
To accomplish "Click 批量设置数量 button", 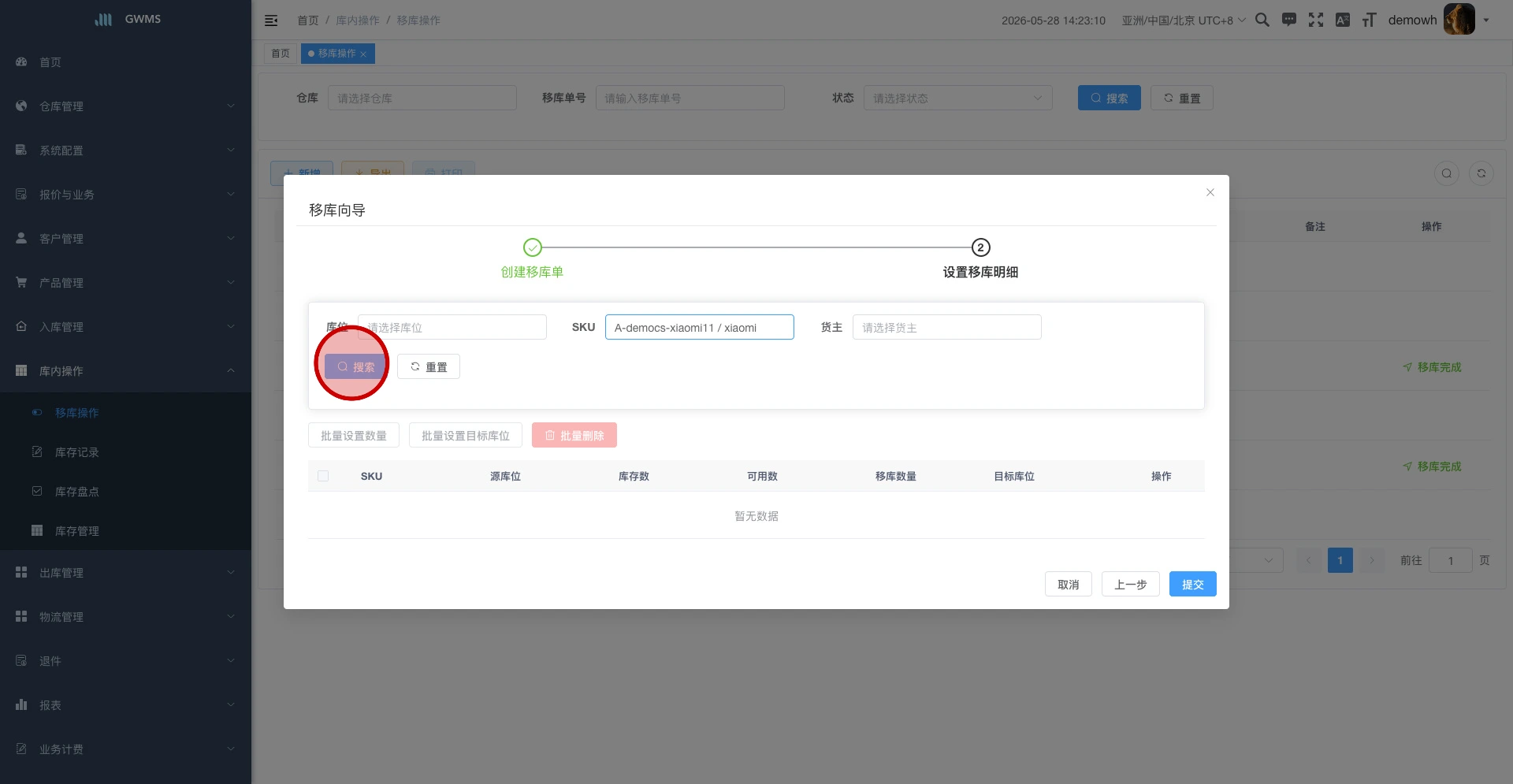I will 354,435.
